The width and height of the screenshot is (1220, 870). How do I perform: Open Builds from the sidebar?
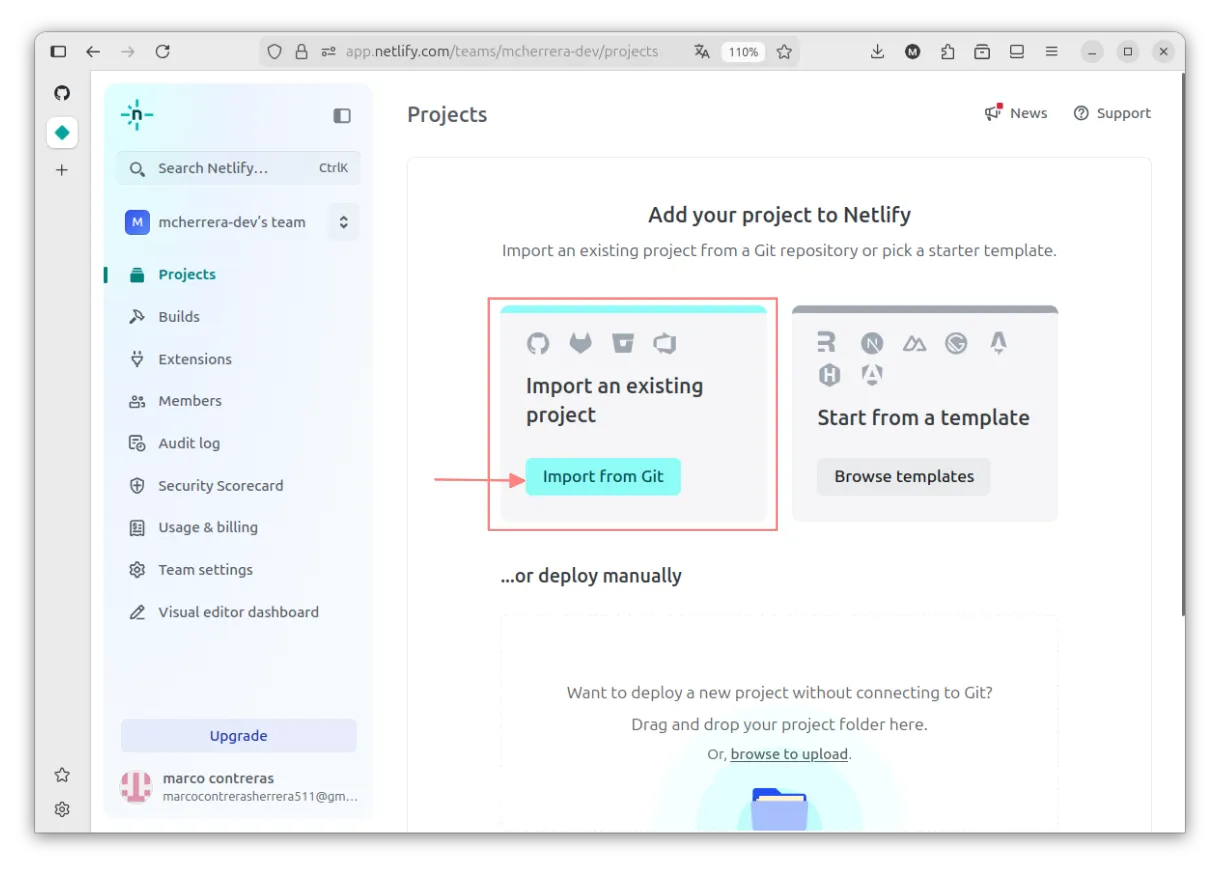[178, 317]
